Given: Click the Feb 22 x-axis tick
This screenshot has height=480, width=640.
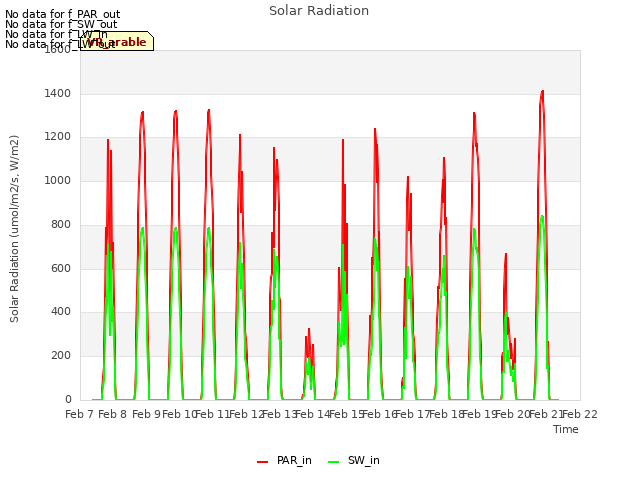Looking at the screenshot, I should 580,414.
